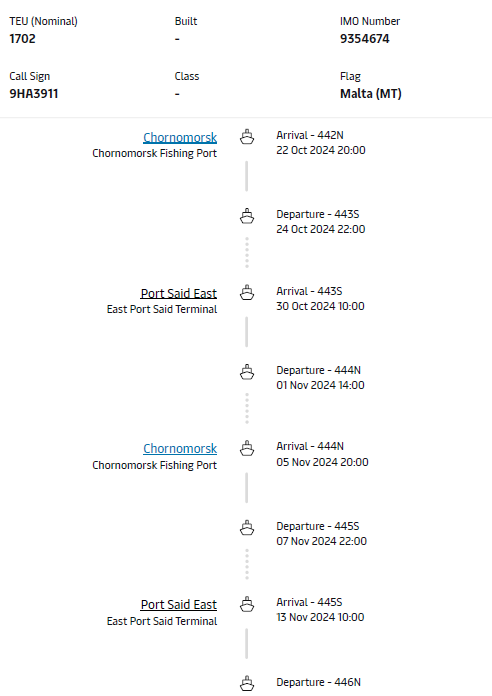
Task: Open Chornomorsk link for 05 Nov arrival
Action: tap(180, 449)
